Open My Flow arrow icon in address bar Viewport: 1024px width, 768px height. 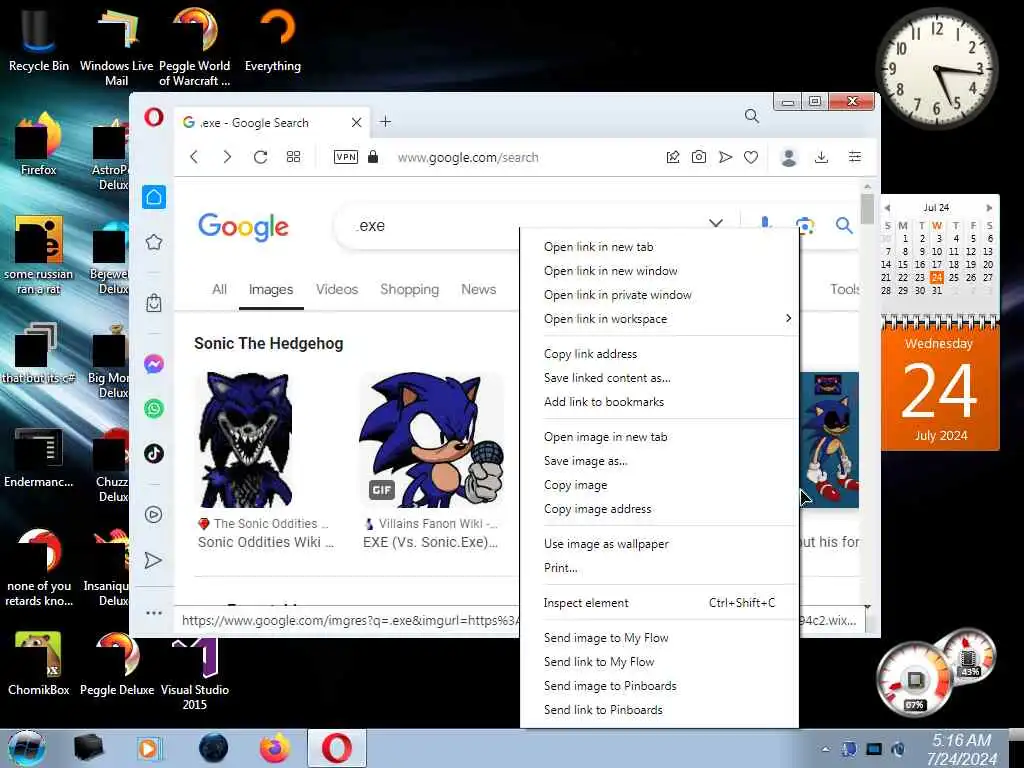click(x=725, y=157)
